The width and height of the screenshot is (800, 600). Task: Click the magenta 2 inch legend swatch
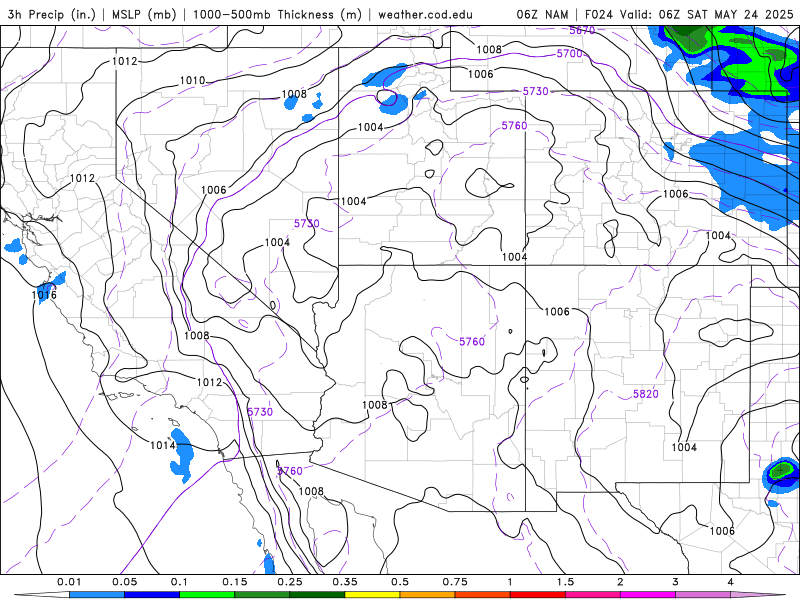tap(647, 595)
